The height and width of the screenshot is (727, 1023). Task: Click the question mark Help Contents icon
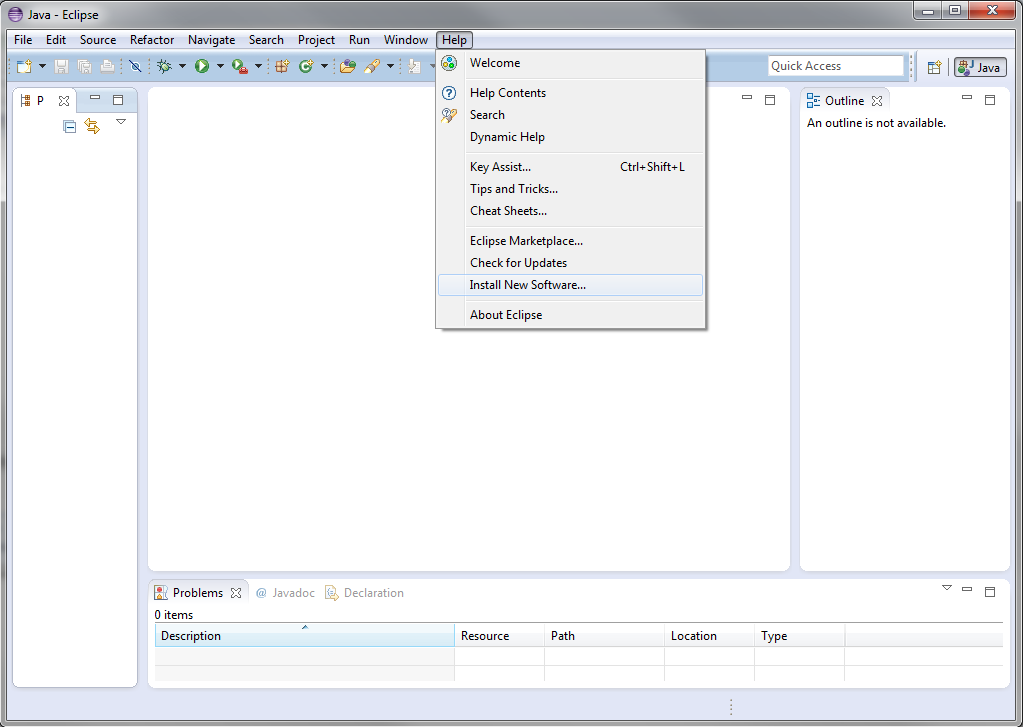(449, 93)
